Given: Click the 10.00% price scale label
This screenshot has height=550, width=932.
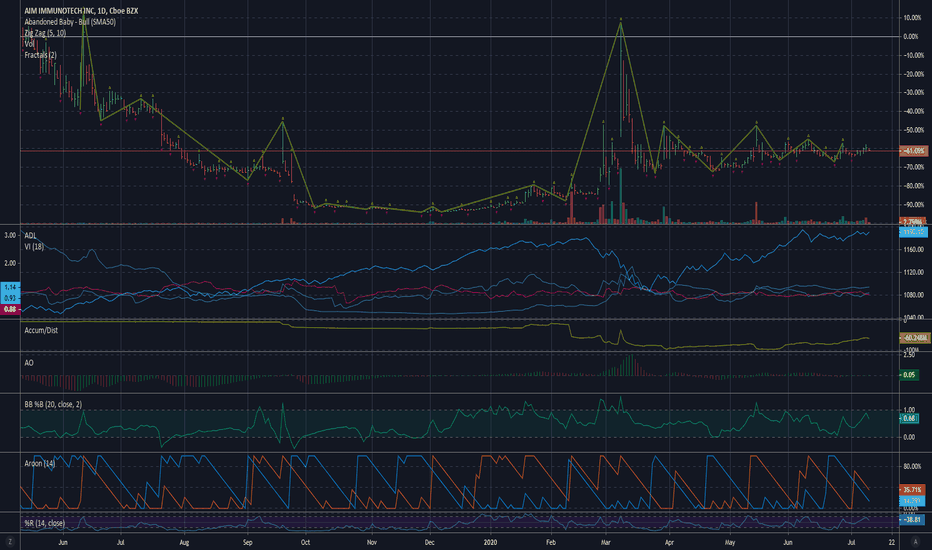Looking at the screenshot, I should pyautogui.click(x=912, y=18).
